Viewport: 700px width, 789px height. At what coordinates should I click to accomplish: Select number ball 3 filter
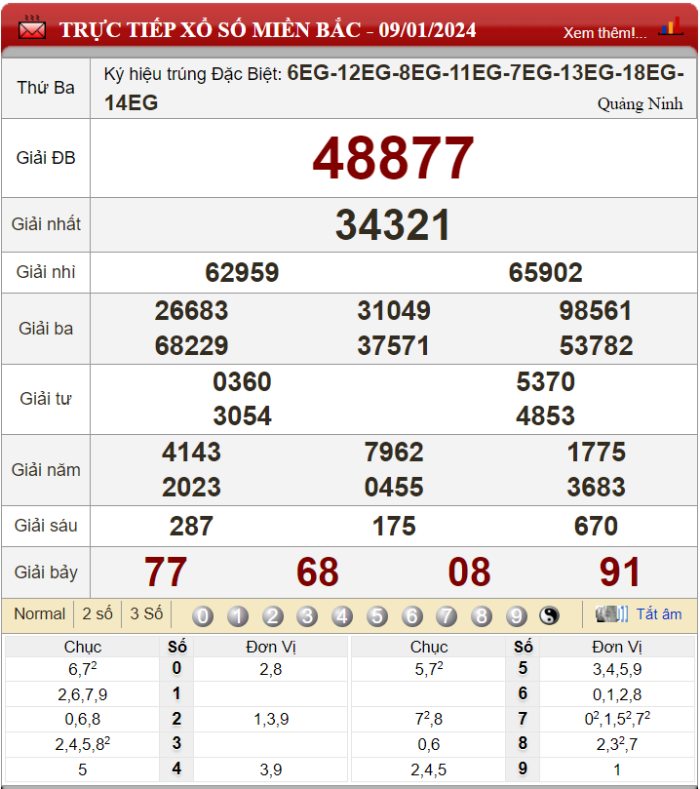307,616
